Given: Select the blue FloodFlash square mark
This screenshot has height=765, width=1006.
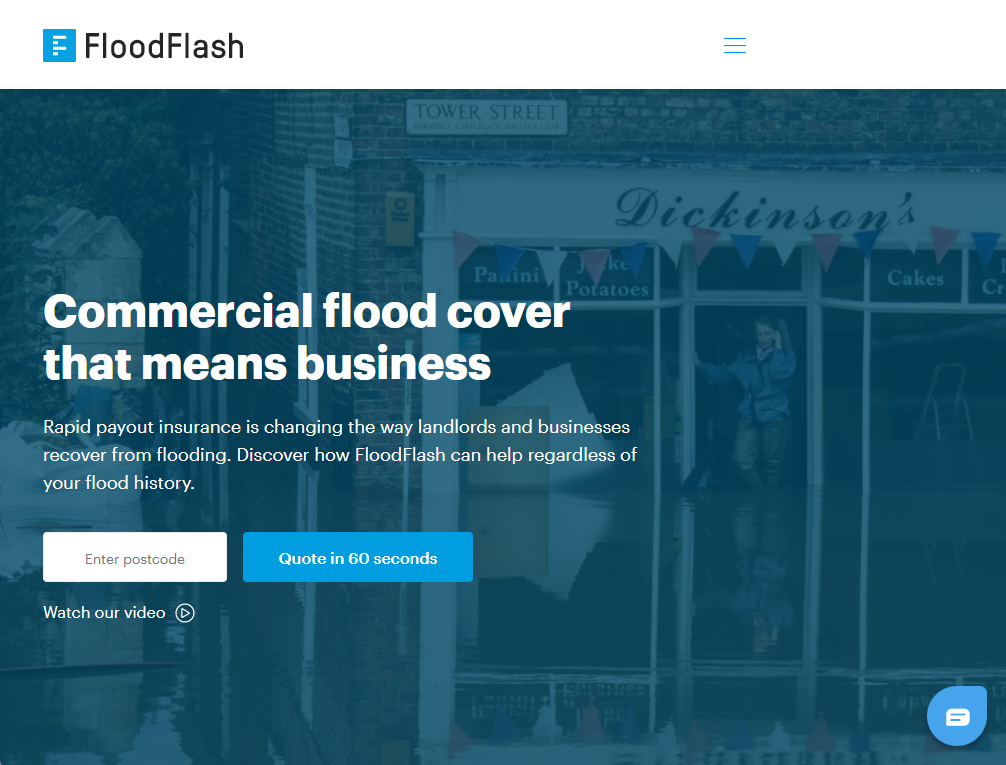Looking at the screenshot, I should pyautogui.click(x=60, y=44).
